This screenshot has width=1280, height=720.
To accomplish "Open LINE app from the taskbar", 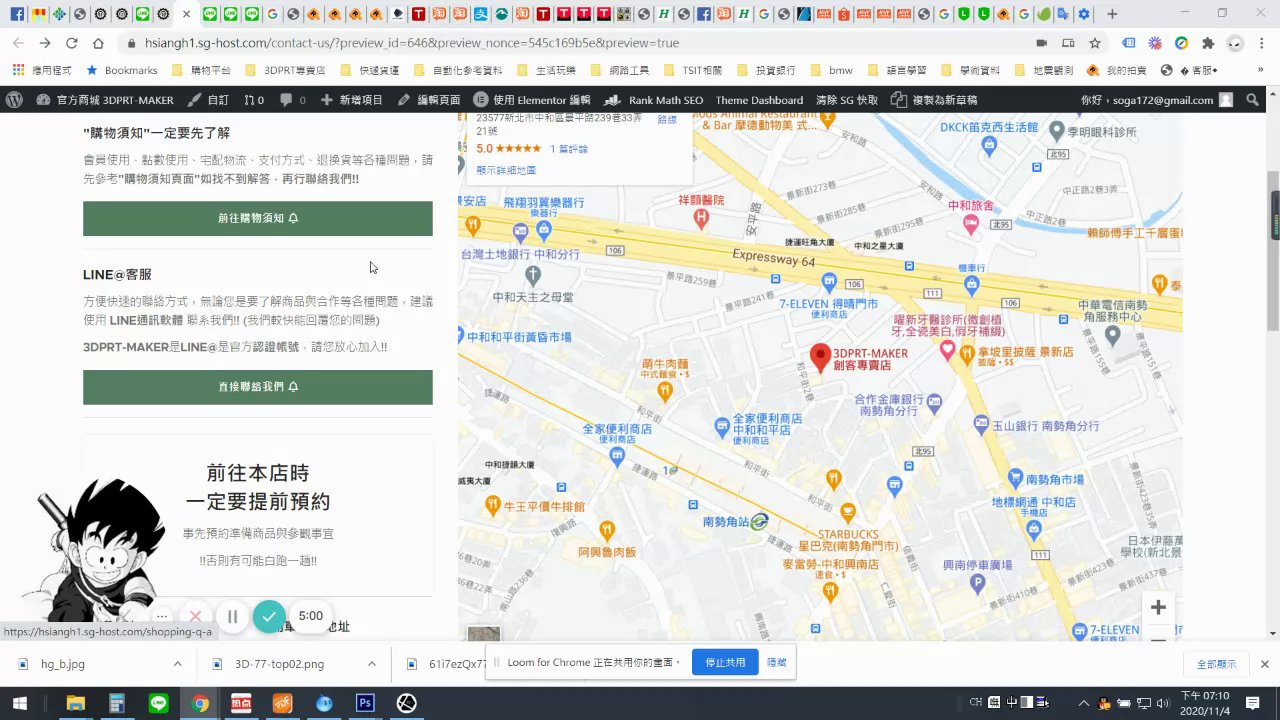I will click(x=158, y=703).
